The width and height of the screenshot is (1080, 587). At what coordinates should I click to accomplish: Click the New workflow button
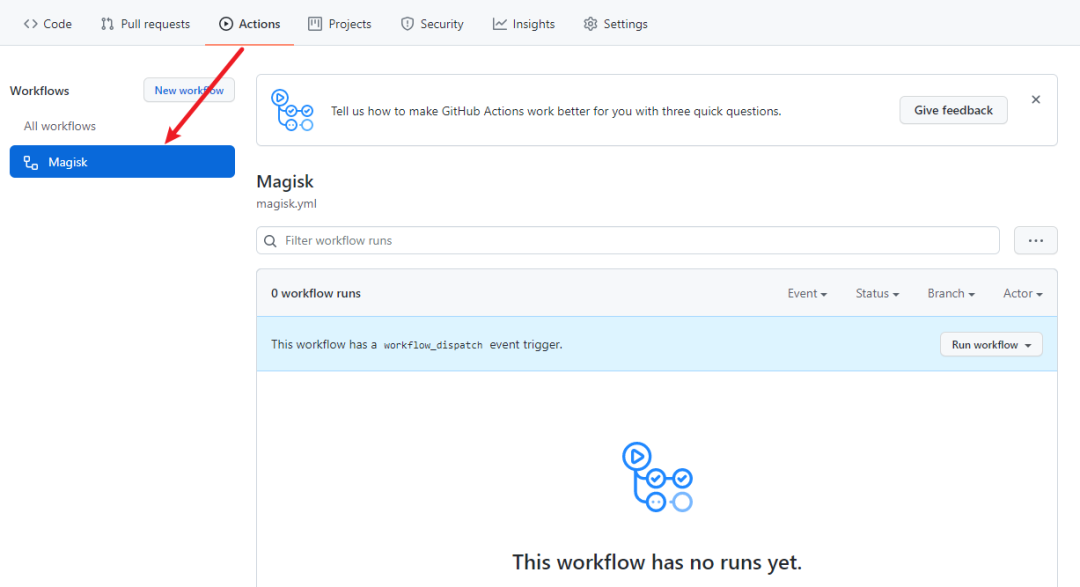tap(188, 89)
